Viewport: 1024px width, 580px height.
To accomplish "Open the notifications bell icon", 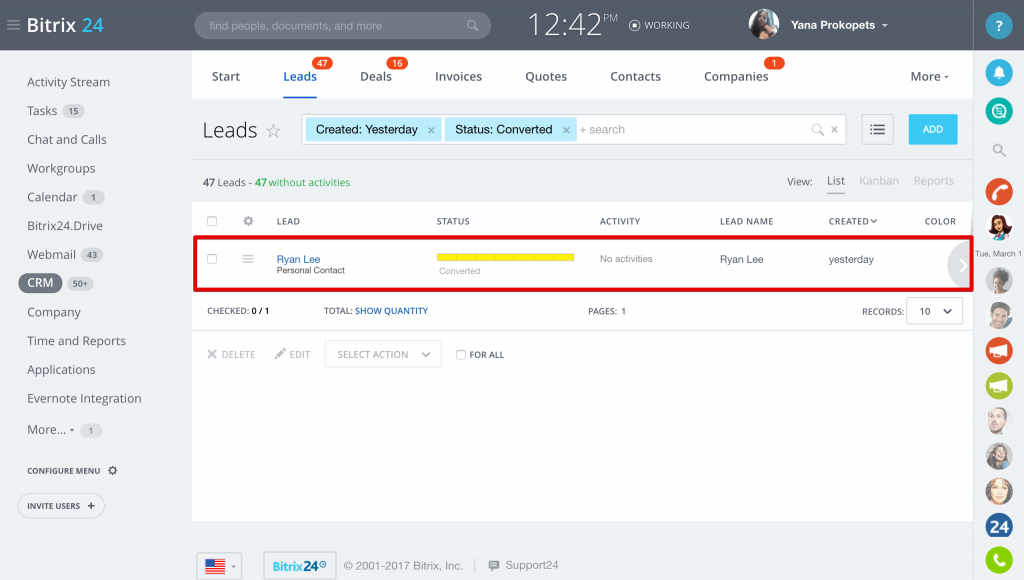I will tap(999, 72).
